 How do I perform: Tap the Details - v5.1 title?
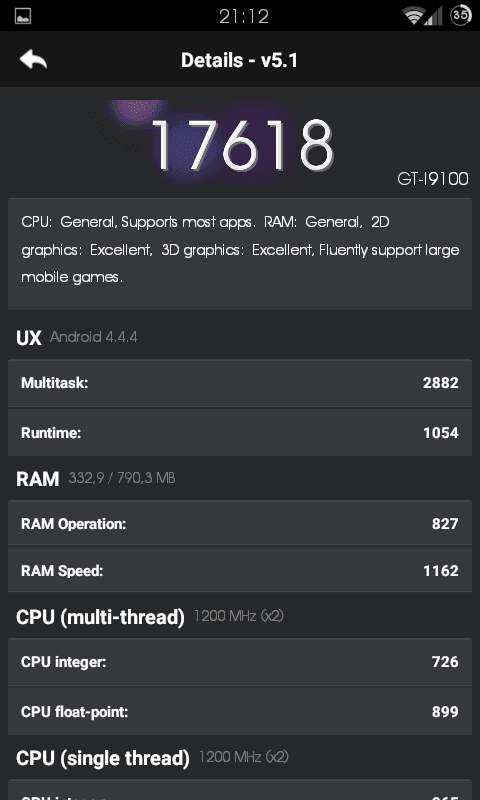[239, 60]
